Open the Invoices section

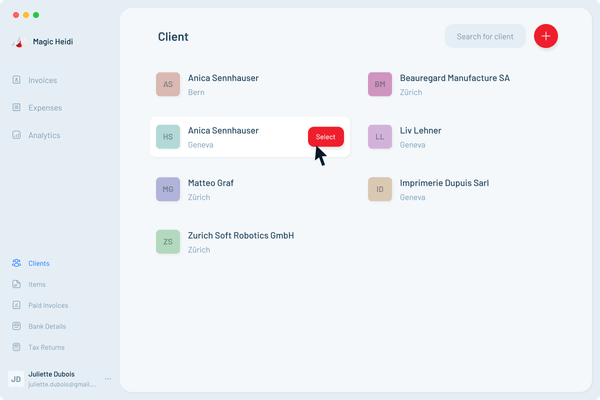pyautogui.click(x=42, y=80)
